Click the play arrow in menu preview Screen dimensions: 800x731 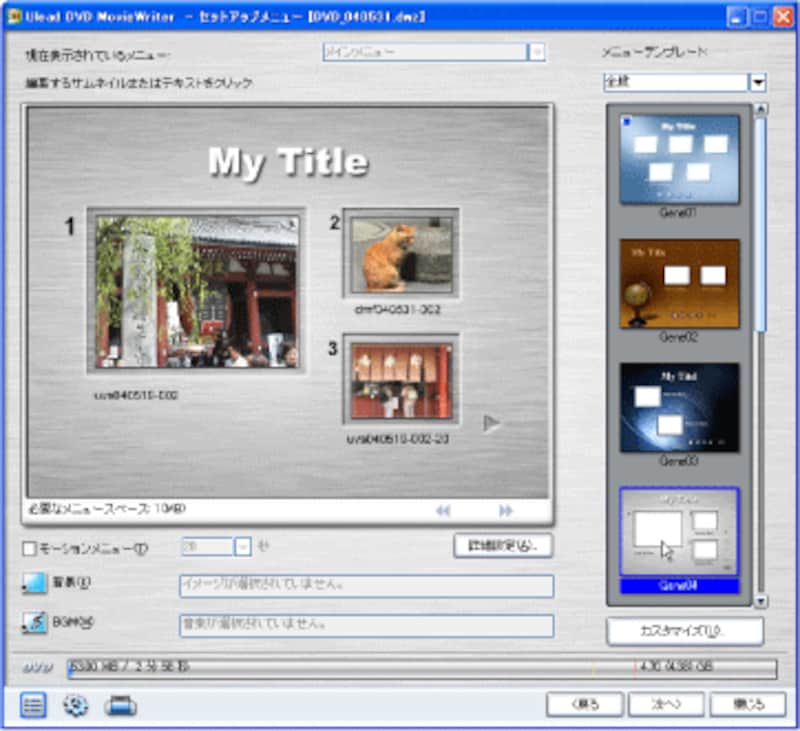(x=491, y=423)
